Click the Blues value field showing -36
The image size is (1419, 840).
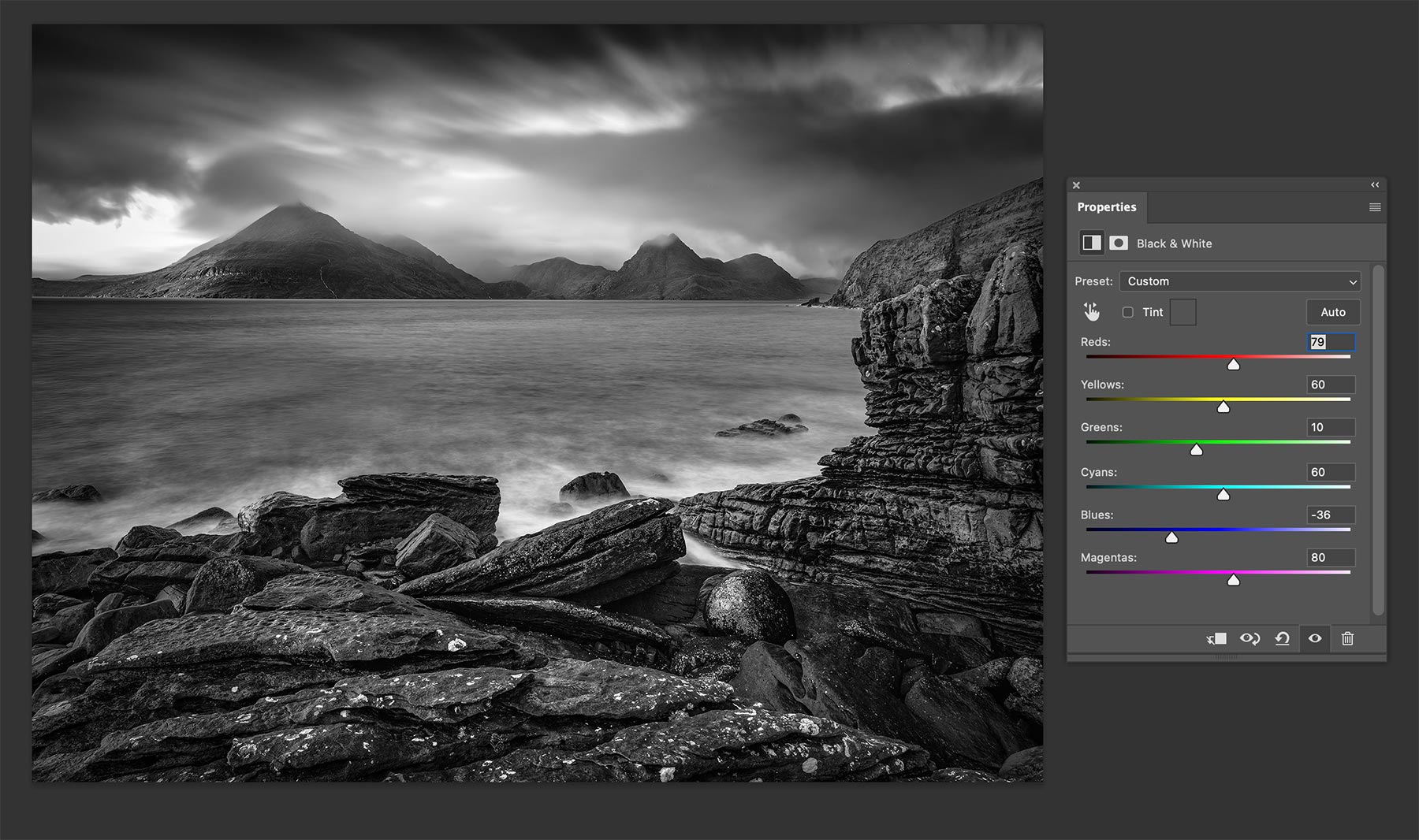[1330, 515]
